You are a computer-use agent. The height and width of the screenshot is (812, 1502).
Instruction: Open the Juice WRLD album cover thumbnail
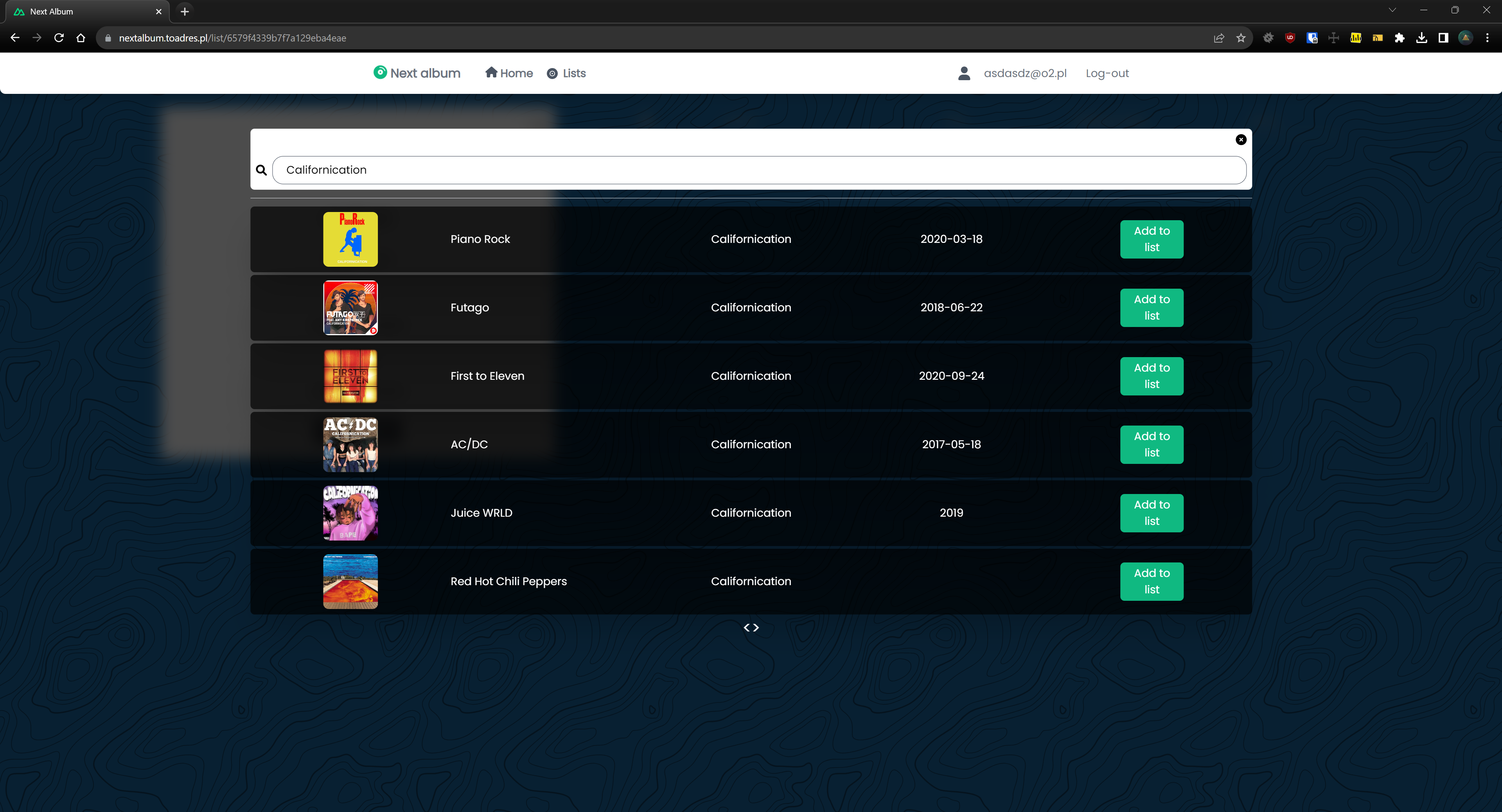(350, 513)
